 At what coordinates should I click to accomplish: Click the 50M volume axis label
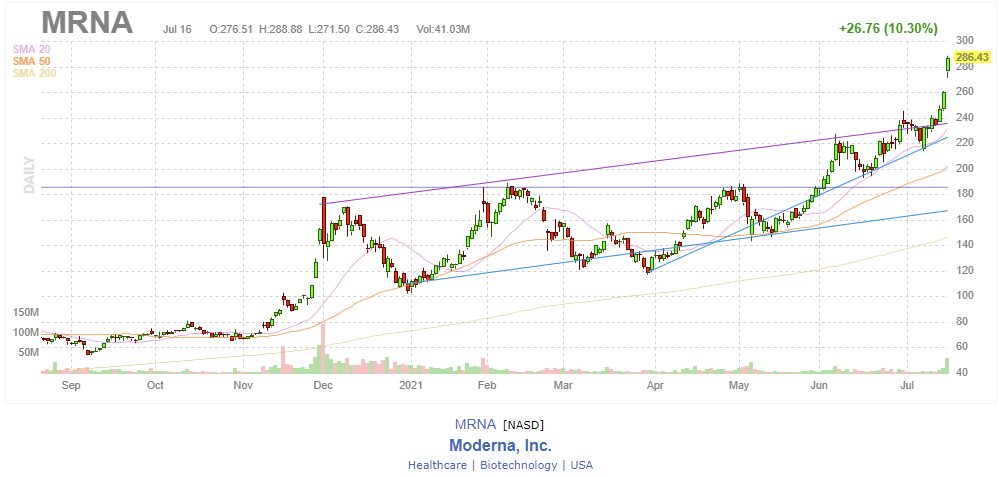pyautogui.click(x=27, y=352)
